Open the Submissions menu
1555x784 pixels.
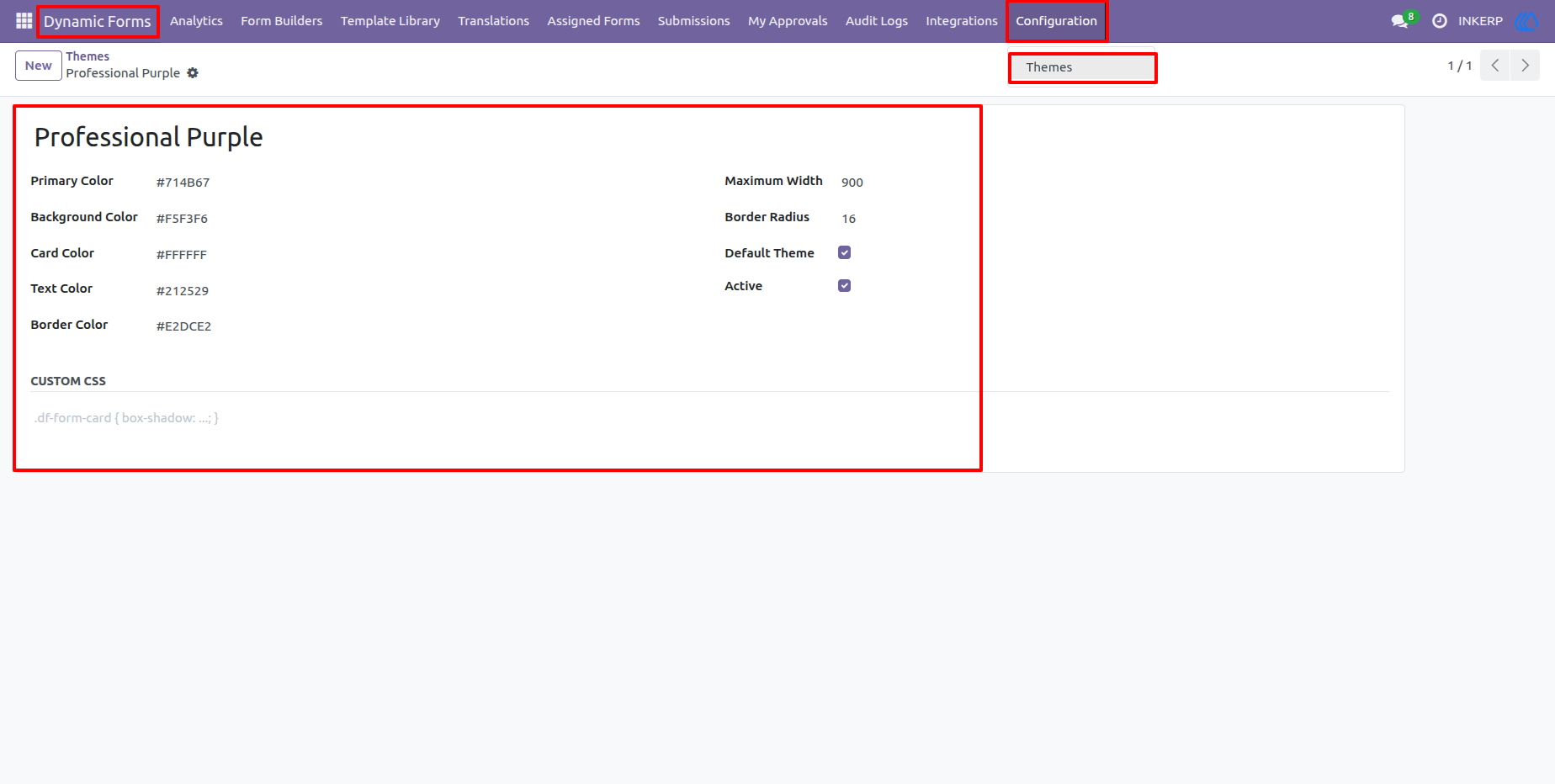tap(694, 21)
